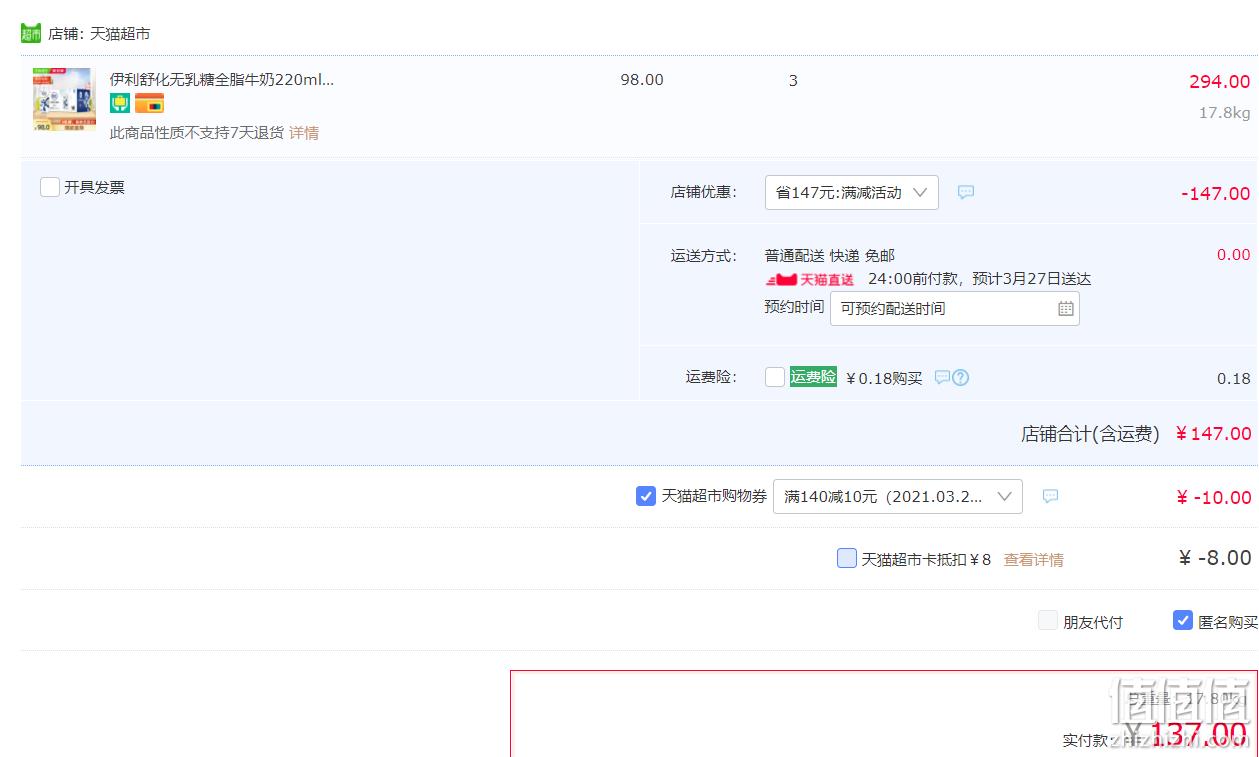Enable the 运费险 insurance checkbox
The width and height of the screenshot is (1259, 757).
pos(775,377)
